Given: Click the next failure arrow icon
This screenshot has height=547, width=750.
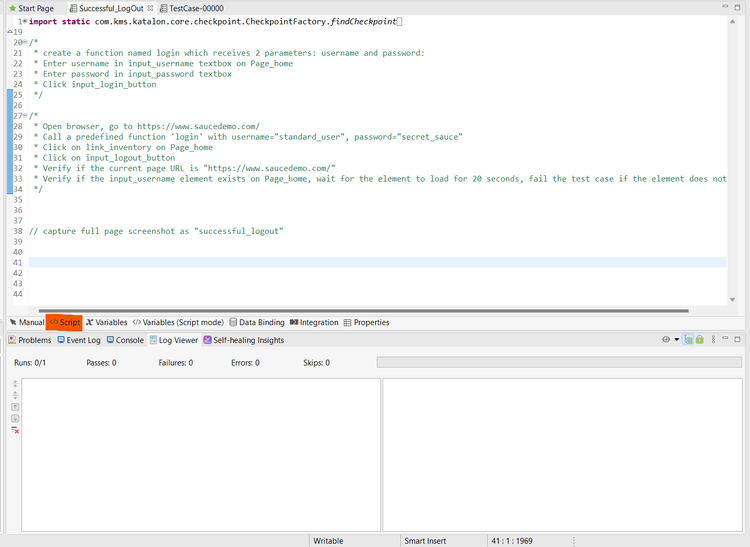Looking at the screenshot, I should coord(15,418).
